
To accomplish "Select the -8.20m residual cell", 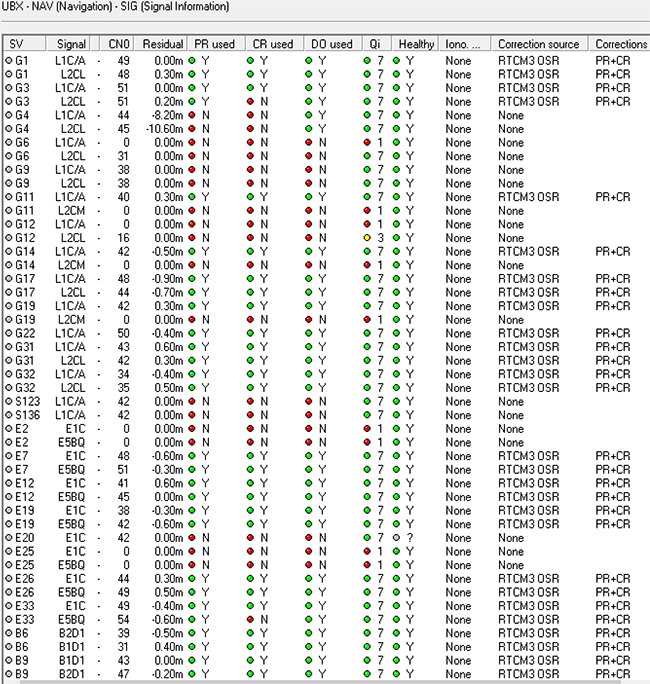I will pyautogui.click(x=164, y=115).
